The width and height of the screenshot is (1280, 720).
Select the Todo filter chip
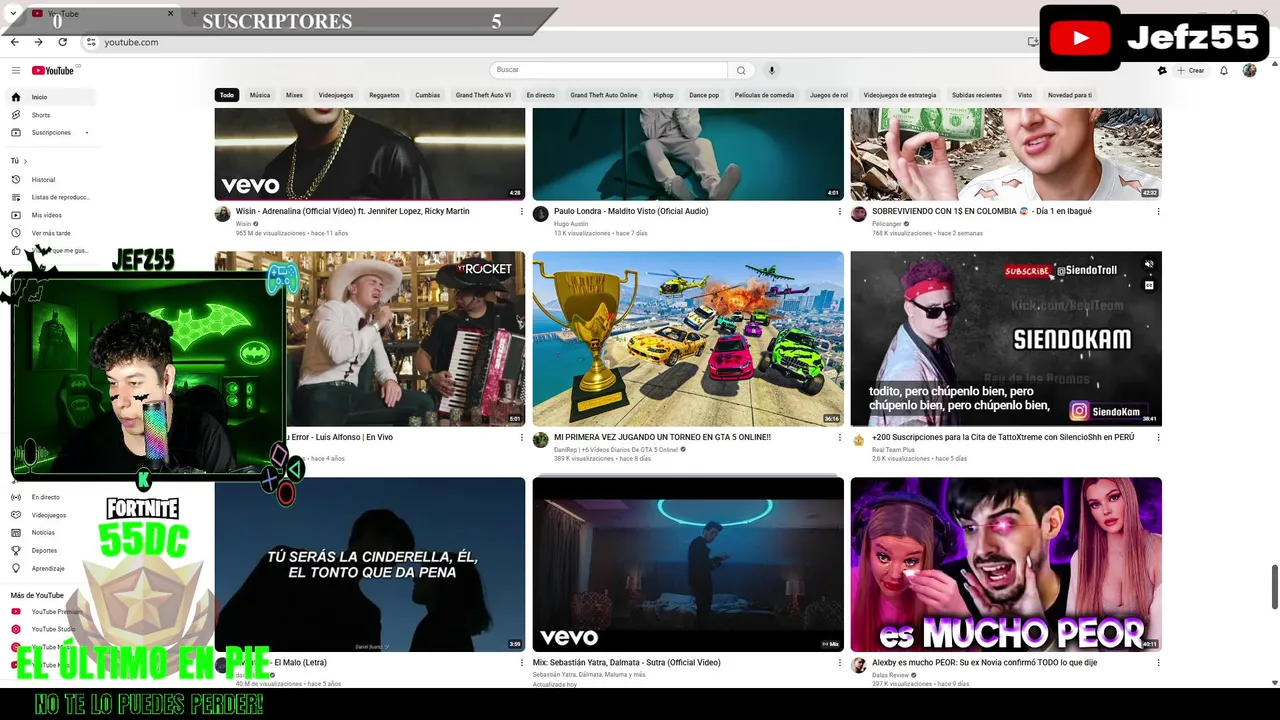point(227,95)
